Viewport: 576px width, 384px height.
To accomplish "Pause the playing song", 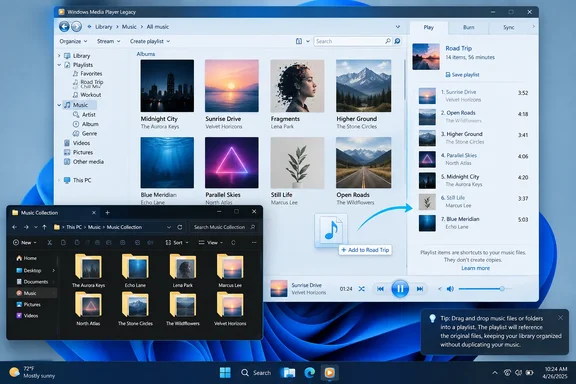I will click(x=400, y=289).
